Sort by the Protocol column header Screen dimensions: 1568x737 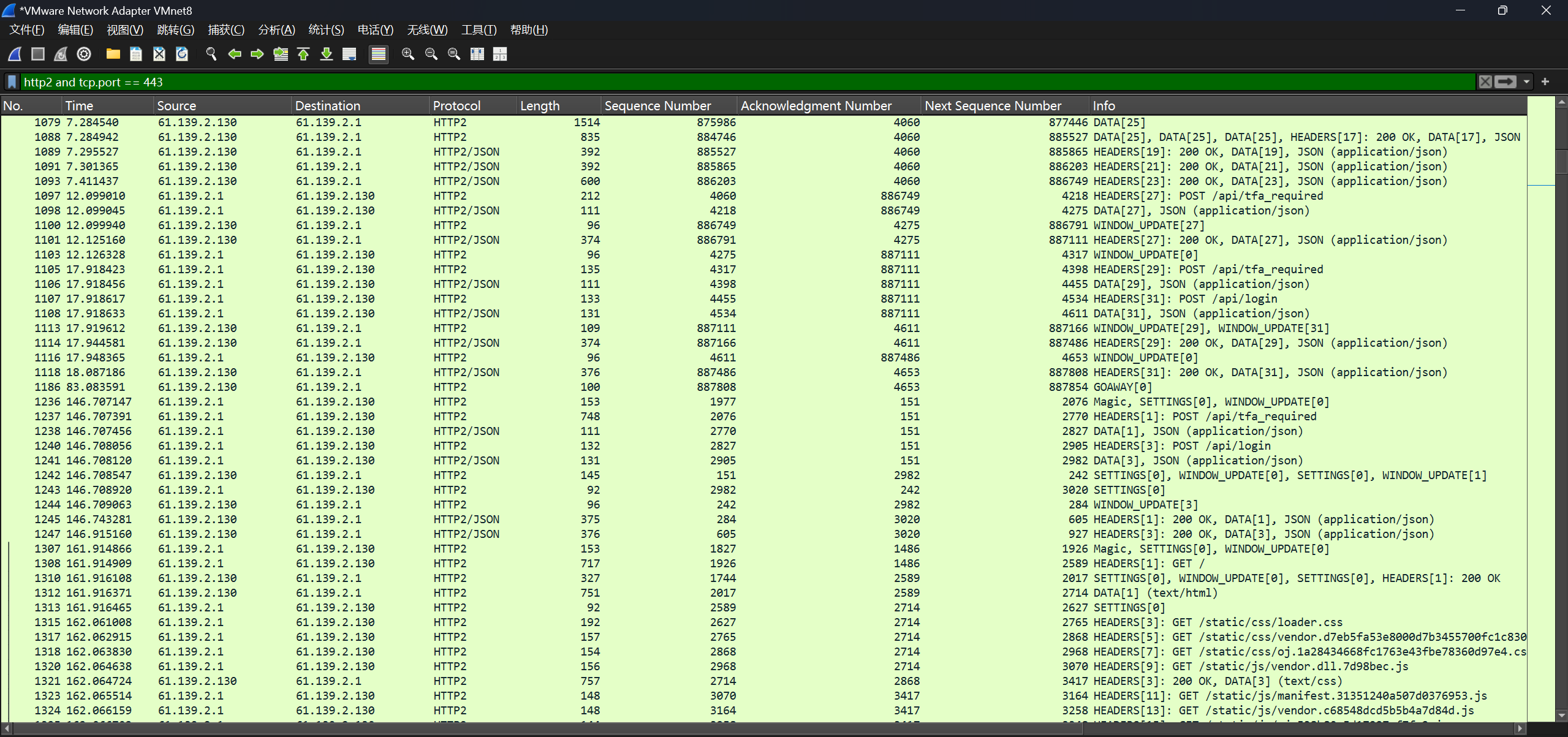point(473,105)
